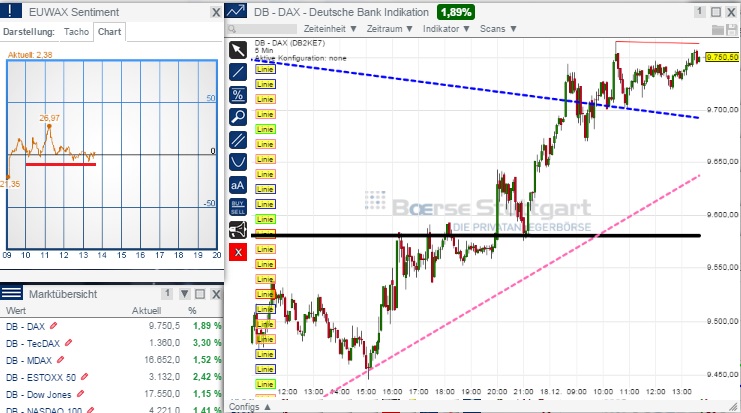This screenshot has height=413, width=741.
Task: Click pencil icon next to DB - ESTOXX 50
Action: click(x=84, y=377)
